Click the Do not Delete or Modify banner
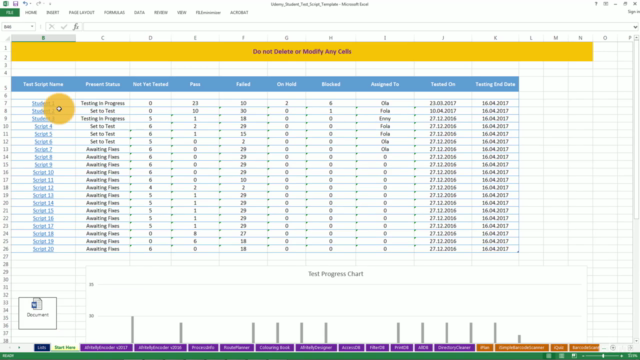This screenshot has width=640, height=360. [x=302, y=51]
